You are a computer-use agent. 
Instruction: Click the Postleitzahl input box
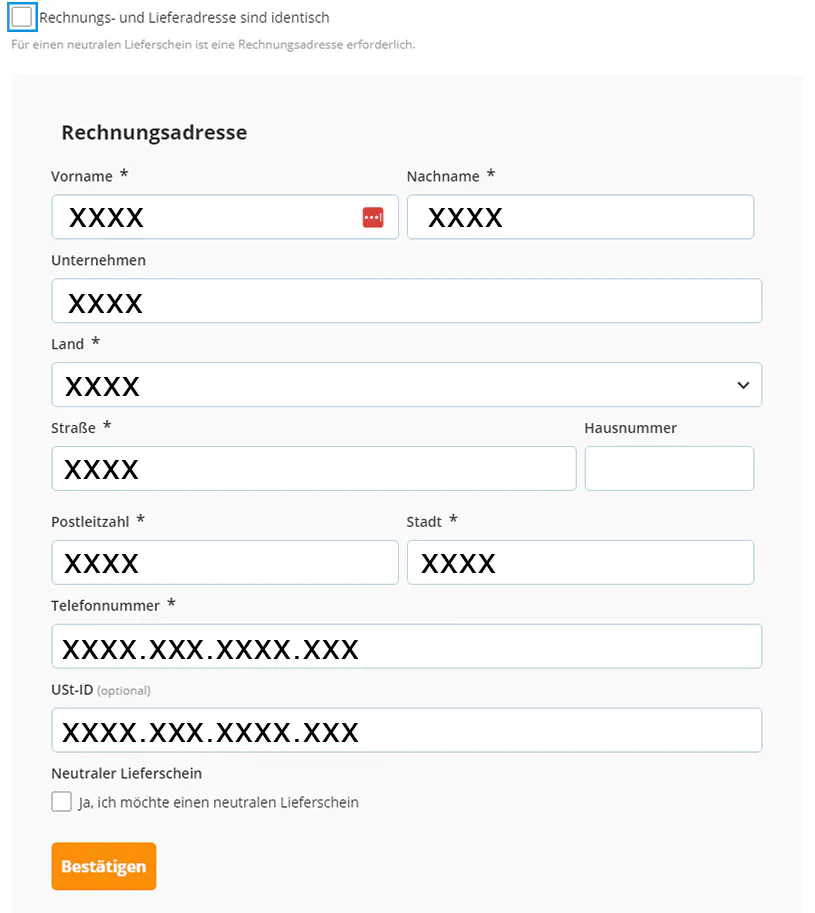[x=225, y=563]
